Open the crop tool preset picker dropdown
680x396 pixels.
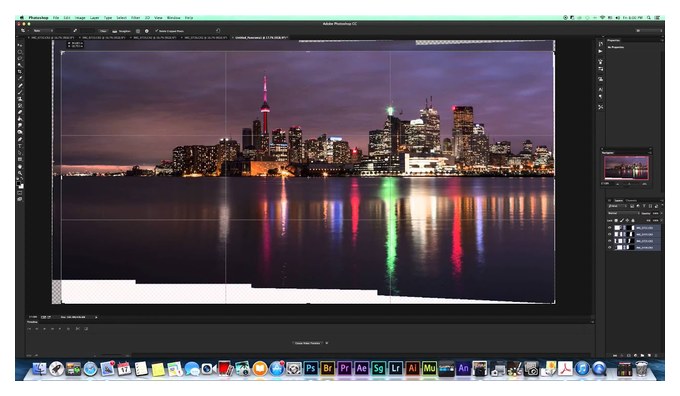click(28, 30)
